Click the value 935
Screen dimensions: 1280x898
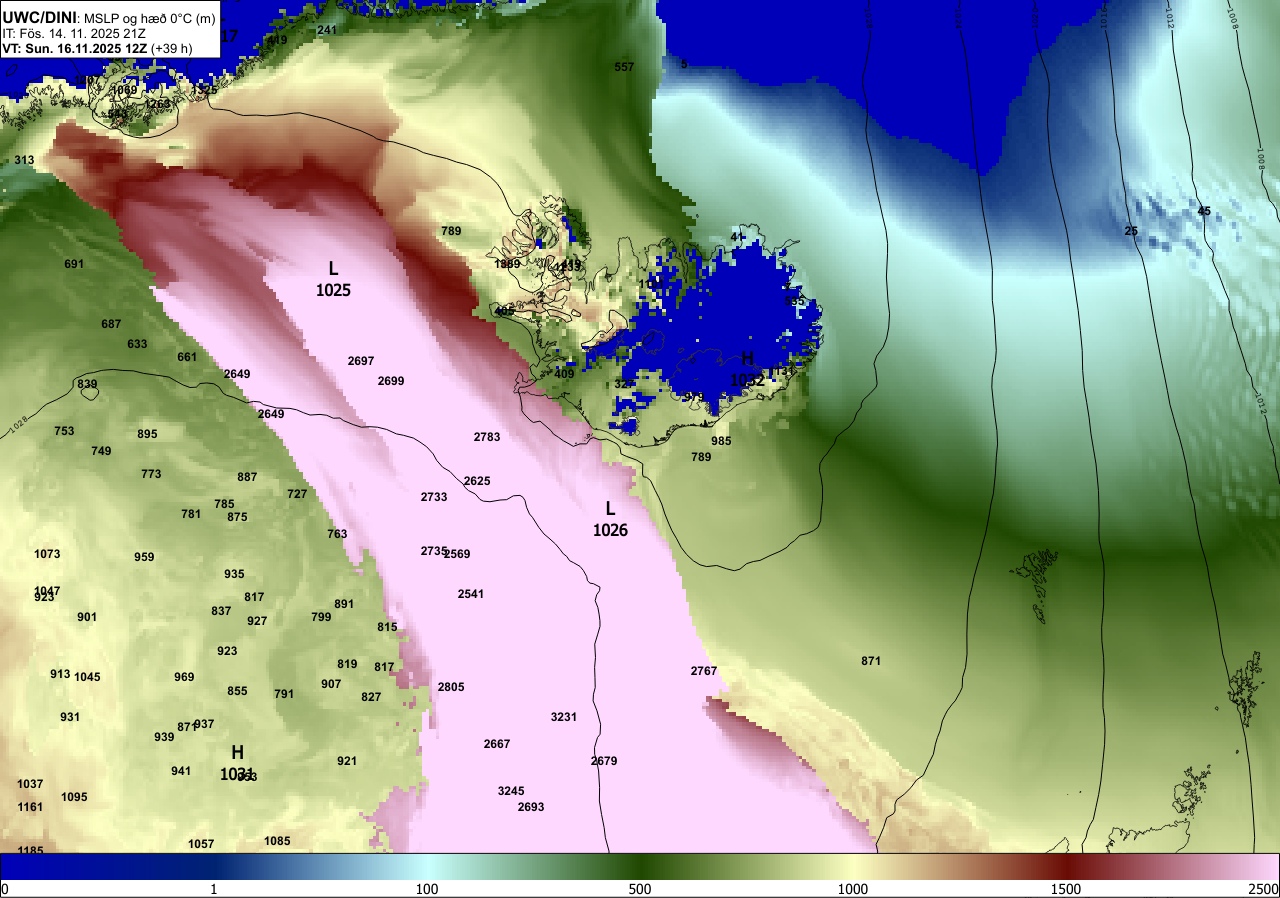coord(234,574)
